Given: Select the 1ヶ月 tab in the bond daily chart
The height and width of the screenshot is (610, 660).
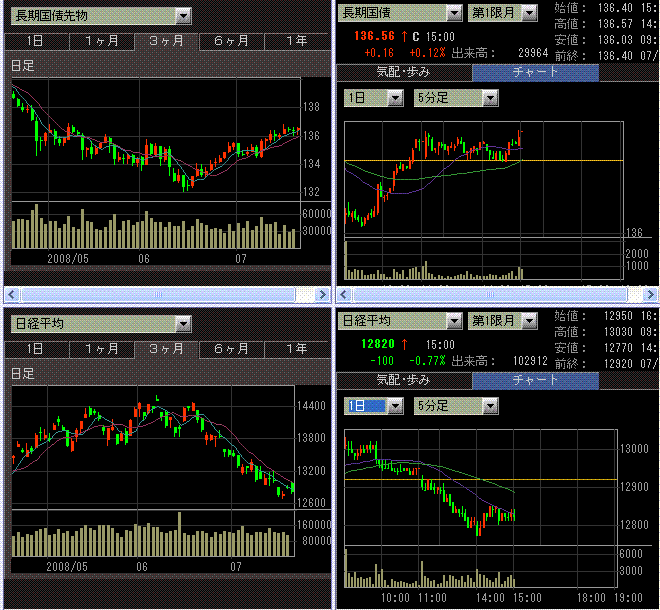Looking at the screenshot, I should click(101, 41).
